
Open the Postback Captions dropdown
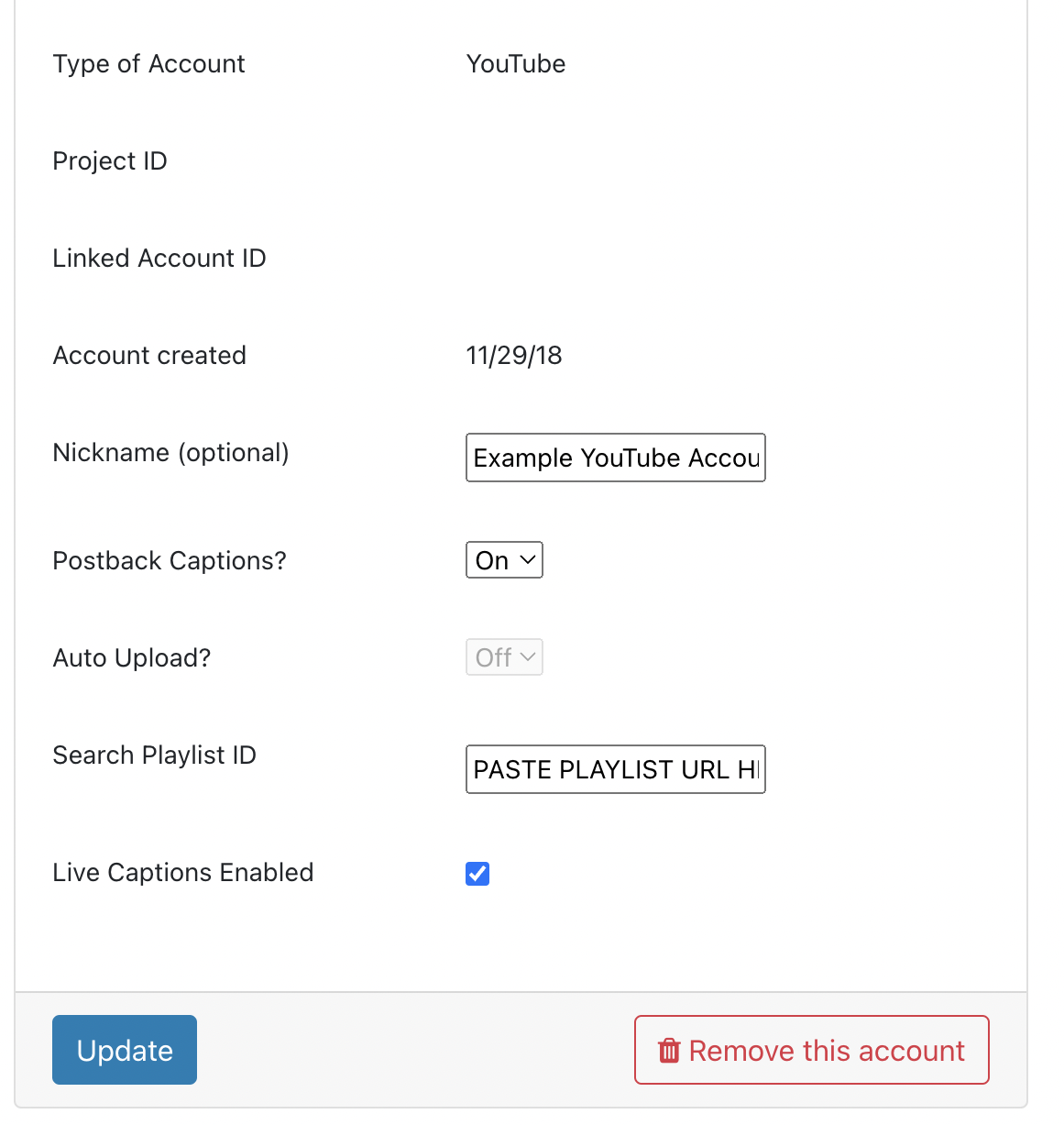[x=504, y=560]
